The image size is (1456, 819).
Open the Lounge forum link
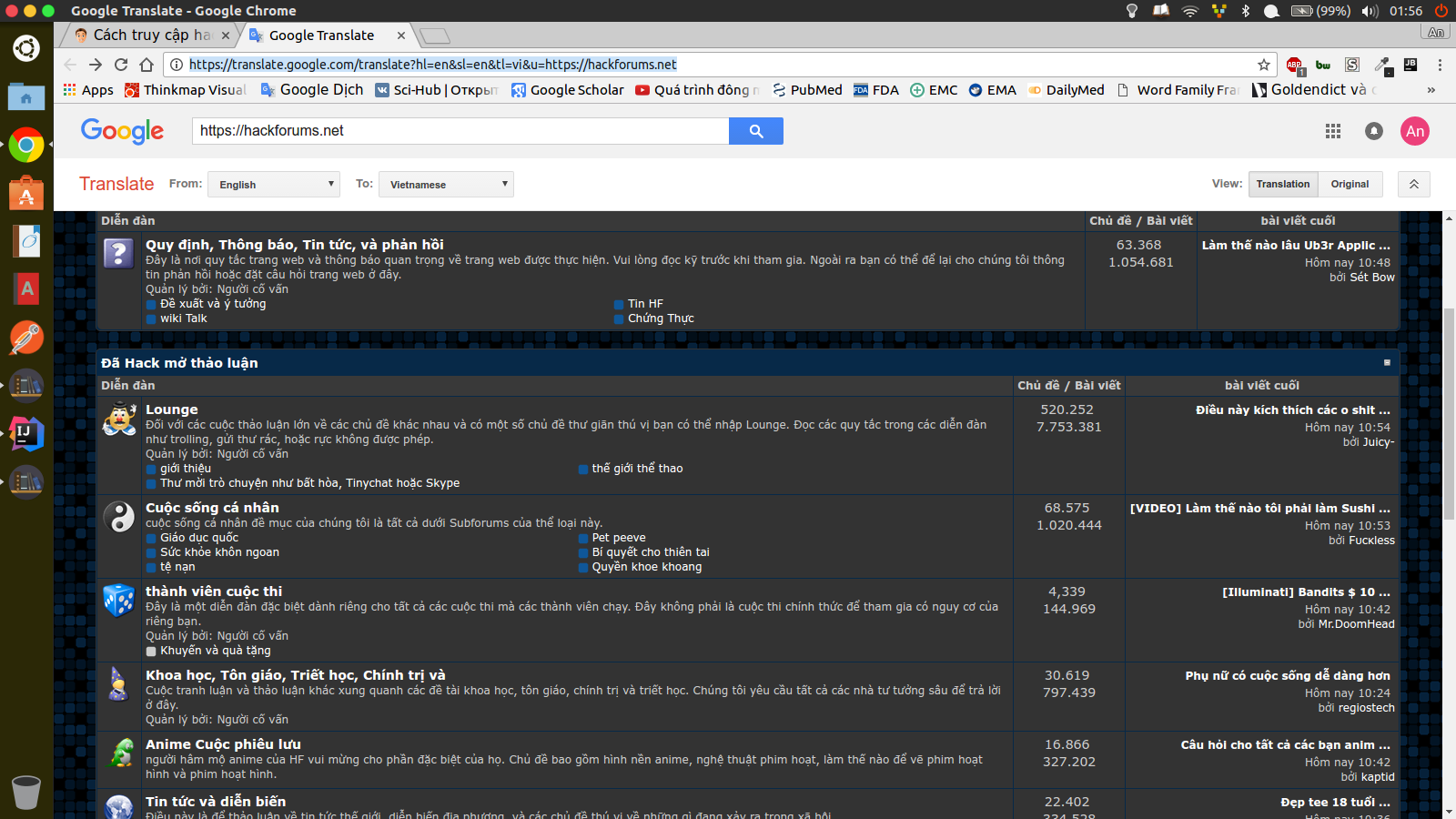(172, 409)
